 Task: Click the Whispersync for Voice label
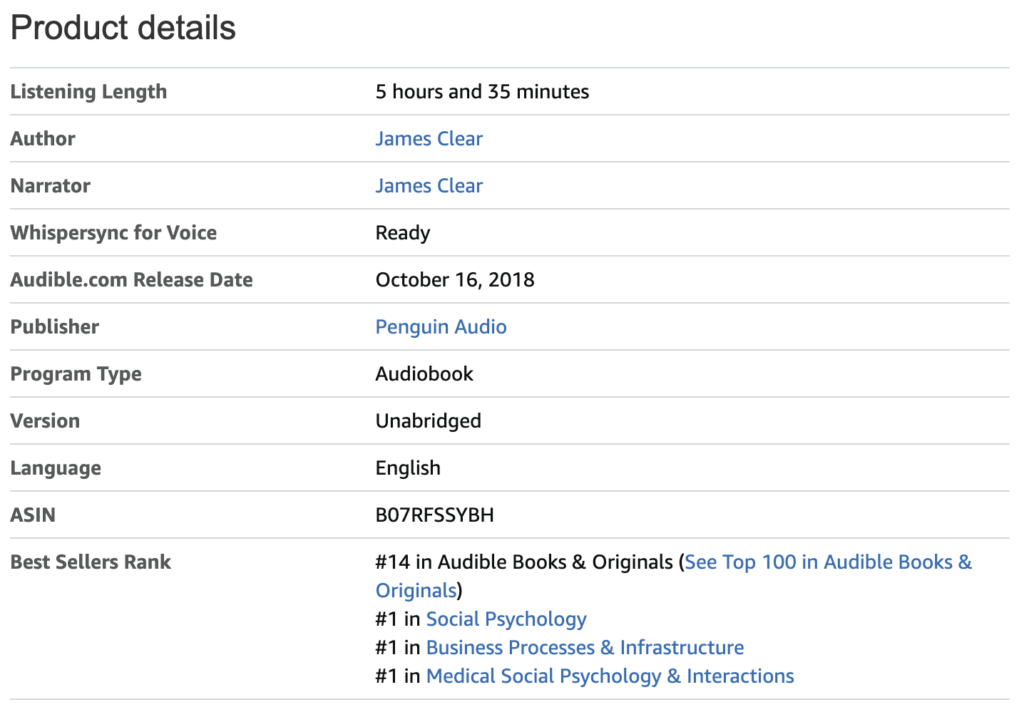(x=114, y=233)
